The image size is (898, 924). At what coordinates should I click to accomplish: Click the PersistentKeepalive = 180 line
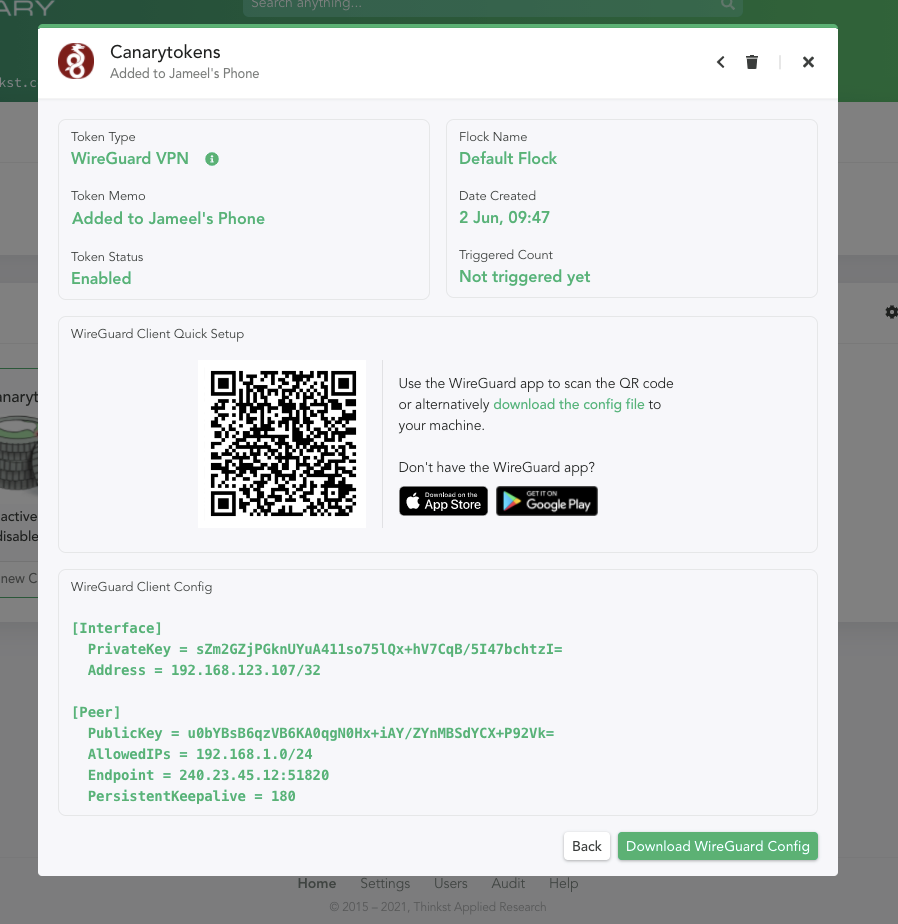coord(192,797)
